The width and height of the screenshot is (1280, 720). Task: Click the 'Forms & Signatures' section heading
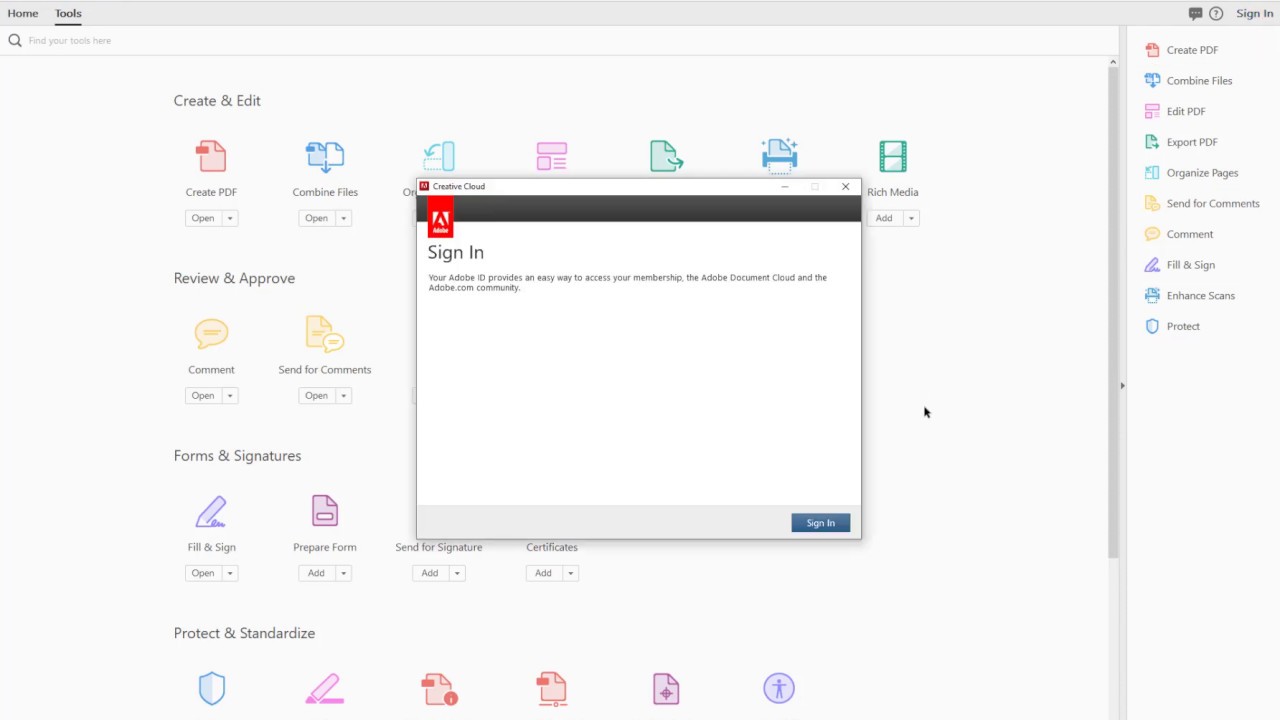pyautogui.click(x=237, y=456)
